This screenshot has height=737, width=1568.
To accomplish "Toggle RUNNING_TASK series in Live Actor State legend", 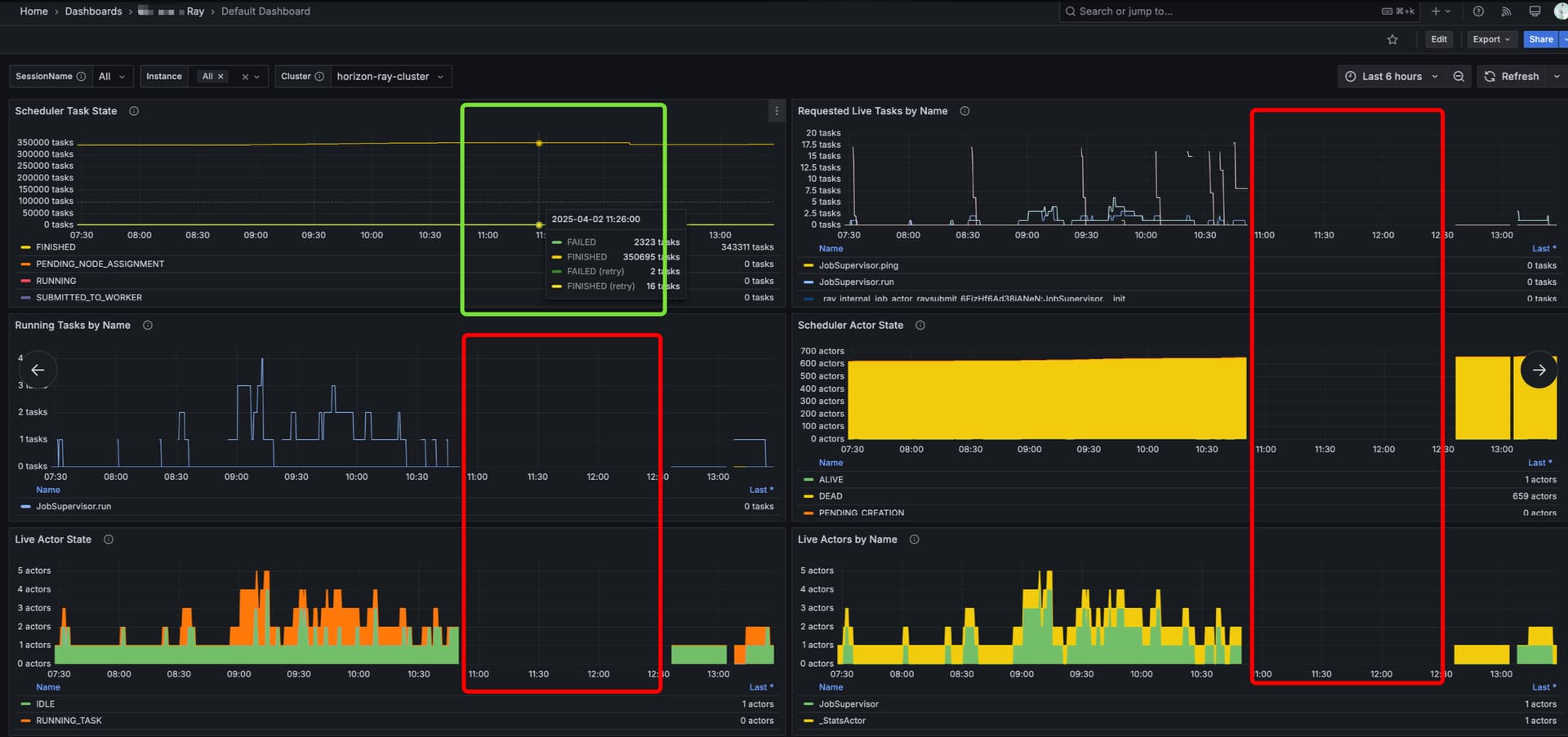I will click(69, 721).
